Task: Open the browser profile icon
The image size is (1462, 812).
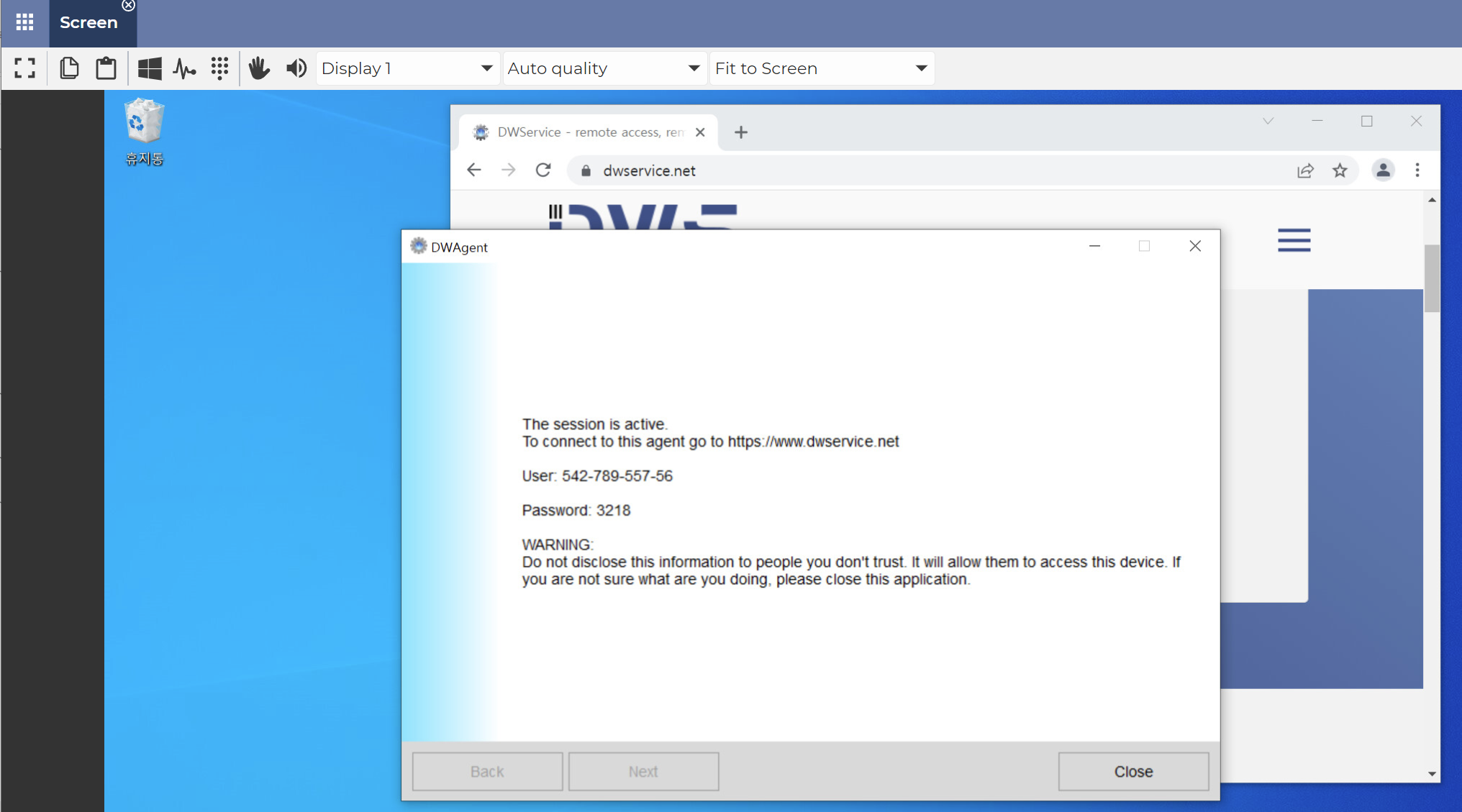Action: (x=1383, y=170)
